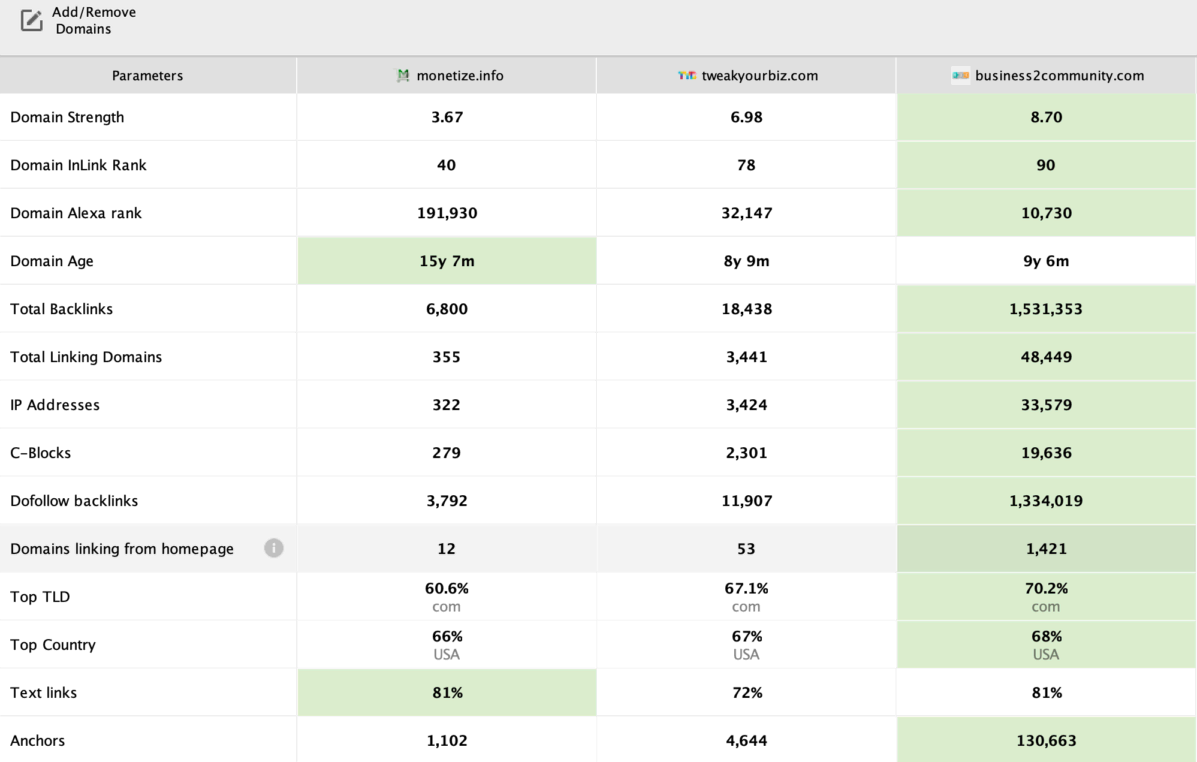Select highlighted Domain Age 15y 7m cell

click(447, 261)
